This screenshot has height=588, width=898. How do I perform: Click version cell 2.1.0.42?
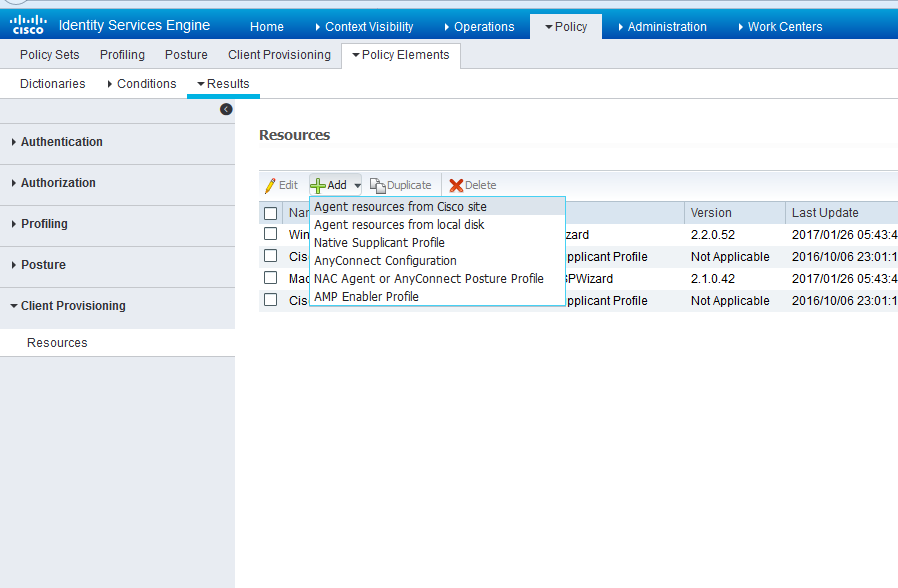tap(712, 279)
